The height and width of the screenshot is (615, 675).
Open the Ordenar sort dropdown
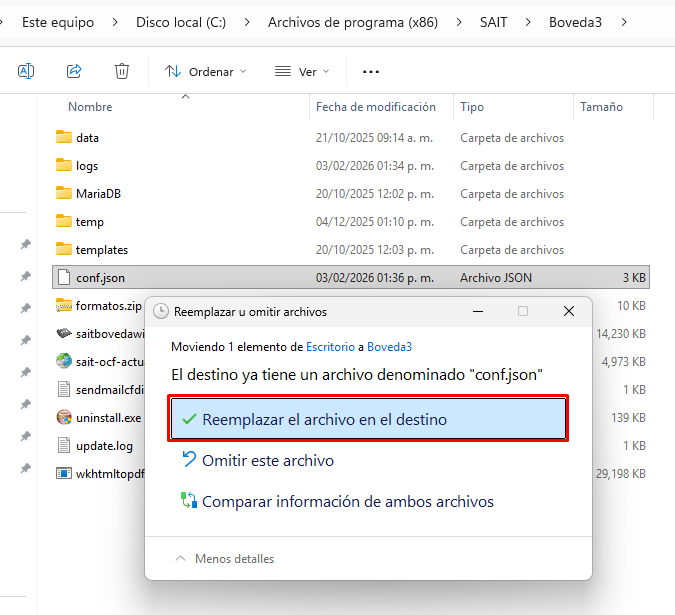tap(205, 72)
